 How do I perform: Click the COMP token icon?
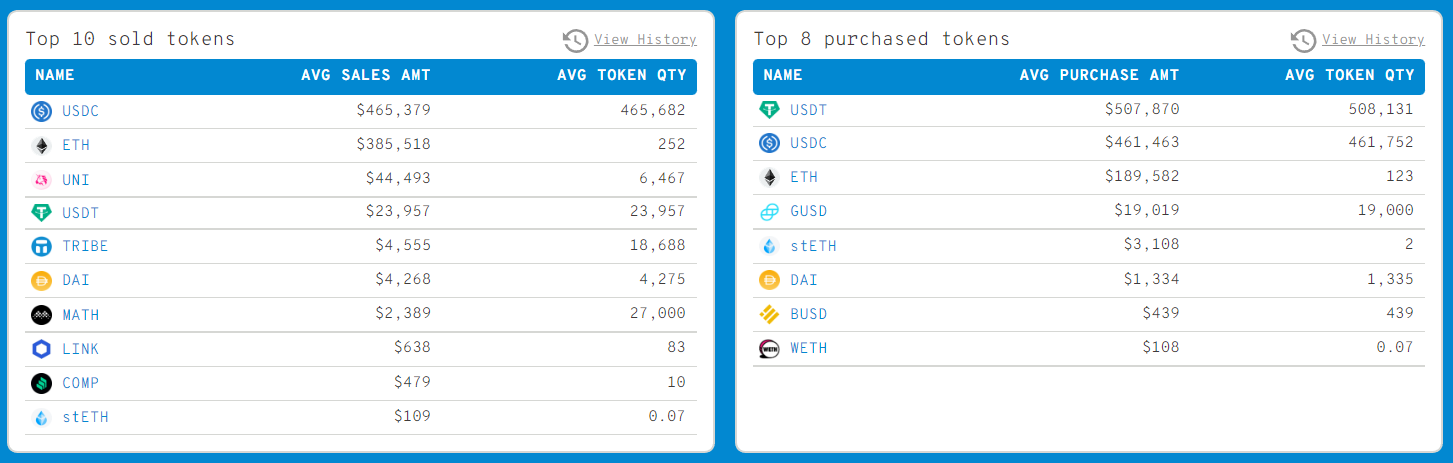(41, 383)
